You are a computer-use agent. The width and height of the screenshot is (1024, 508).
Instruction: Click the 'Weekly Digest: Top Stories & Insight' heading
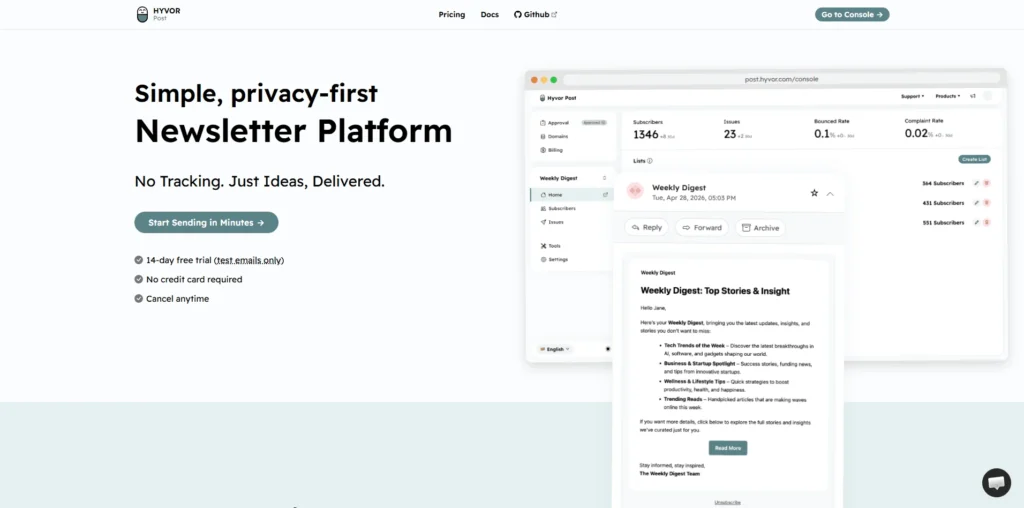click(x=715, y=291)
